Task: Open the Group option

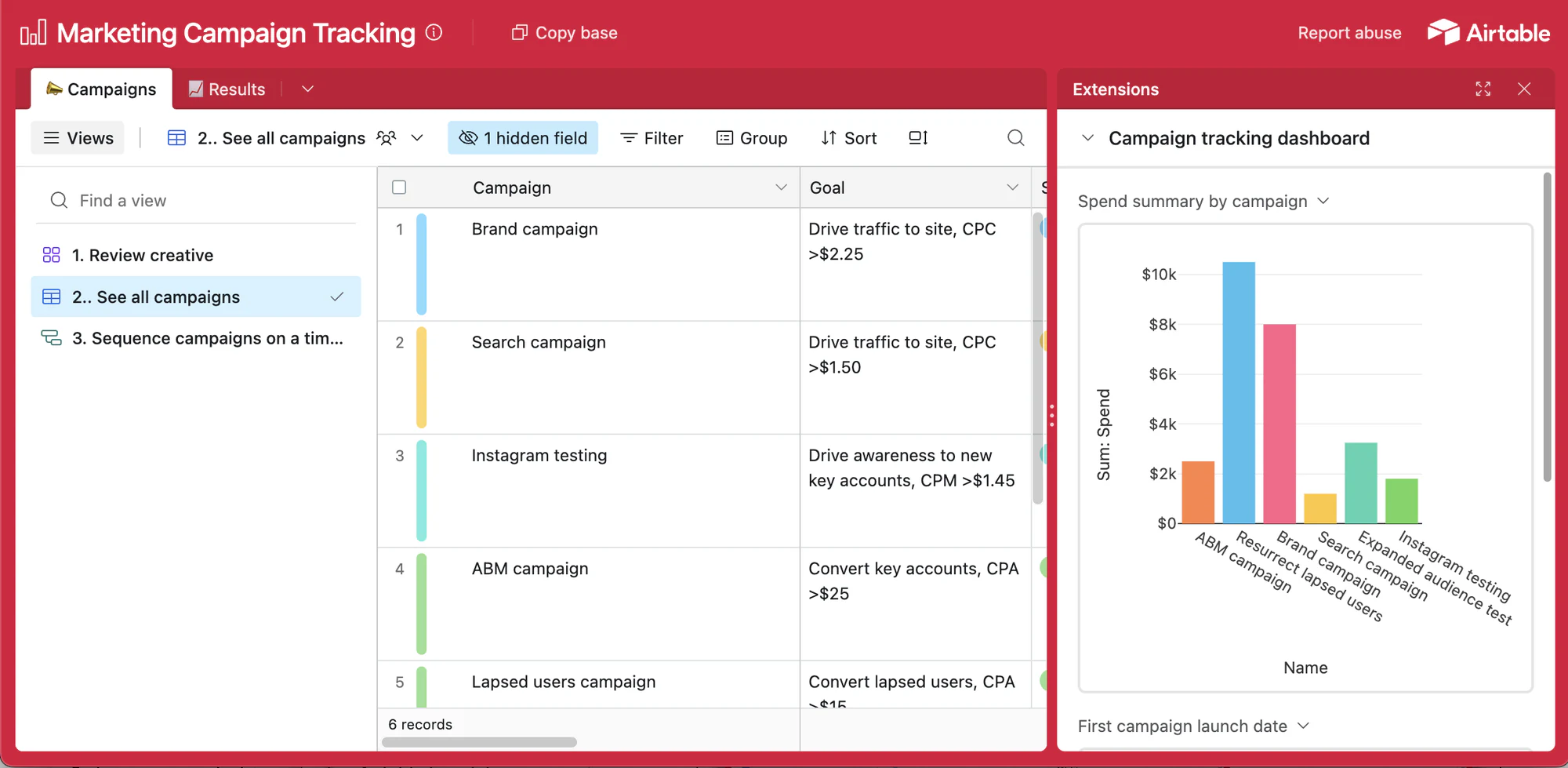Action: [x=752, y=138]
